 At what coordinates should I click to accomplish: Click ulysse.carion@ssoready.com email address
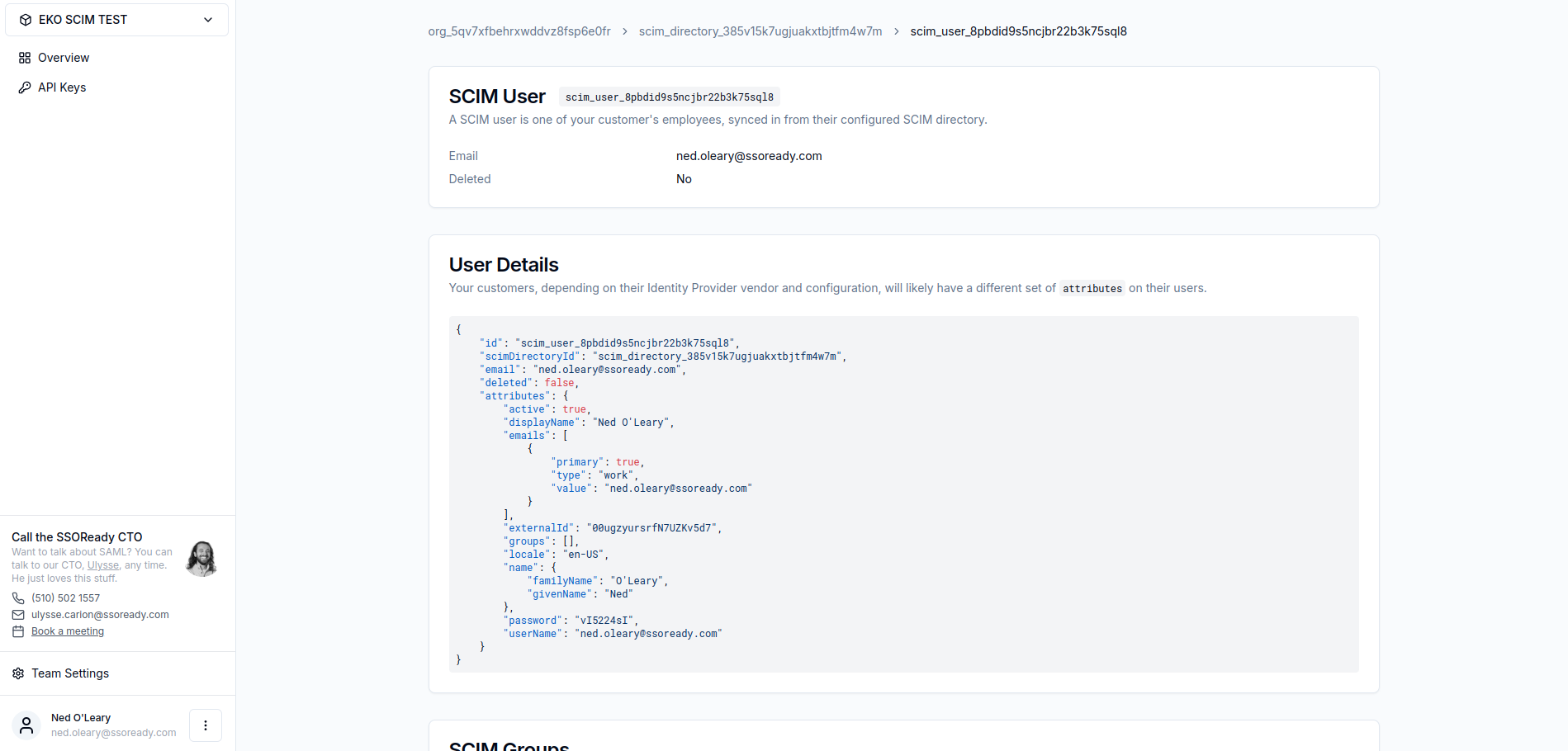tap(100, 615)
